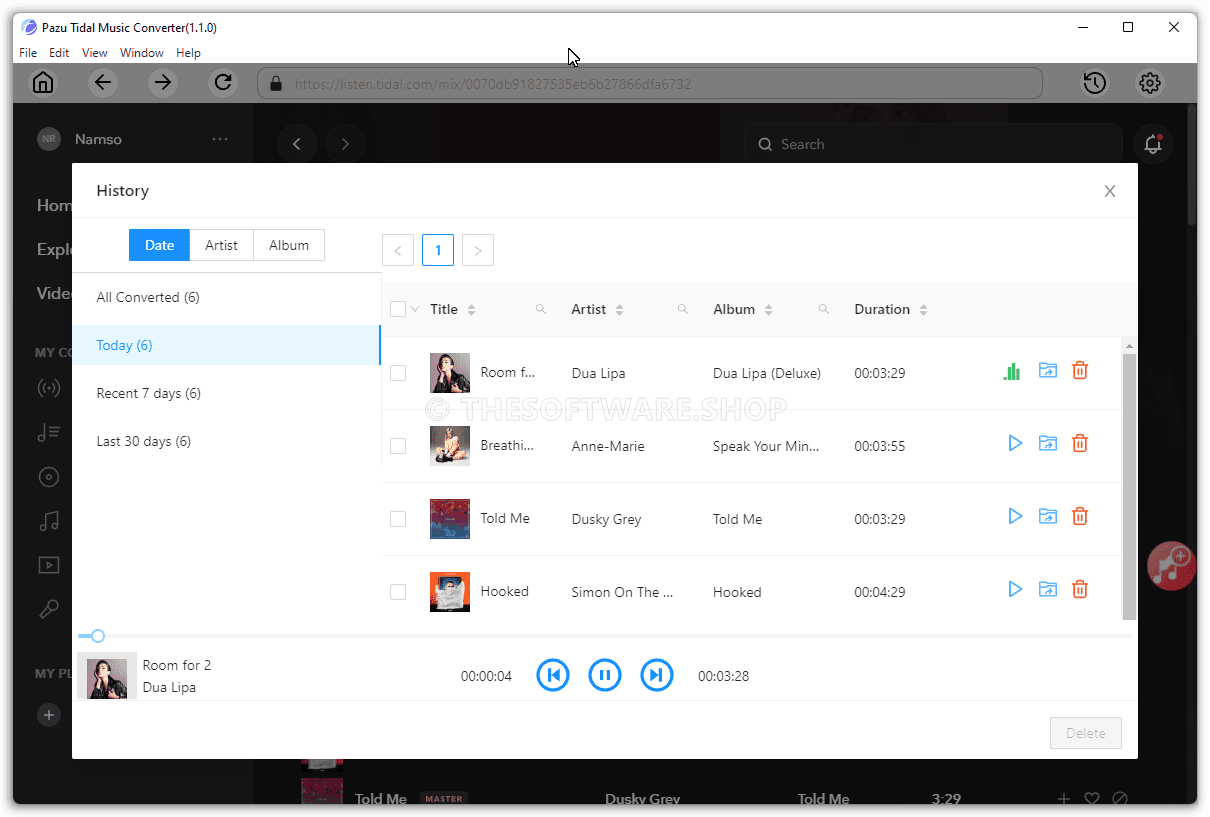
Task: Play the Told Me track
Action: coord(1015,516)
